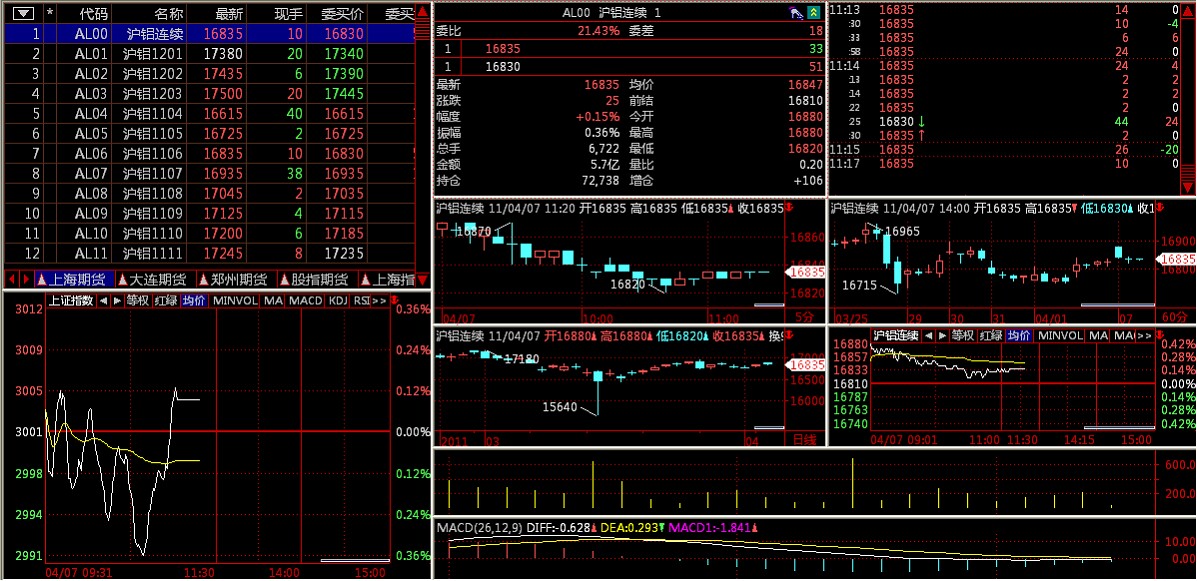Click red pin icon of 上证指数 chart
Image resolution: width=1197 pixels, height=581 pixels.
393,300
